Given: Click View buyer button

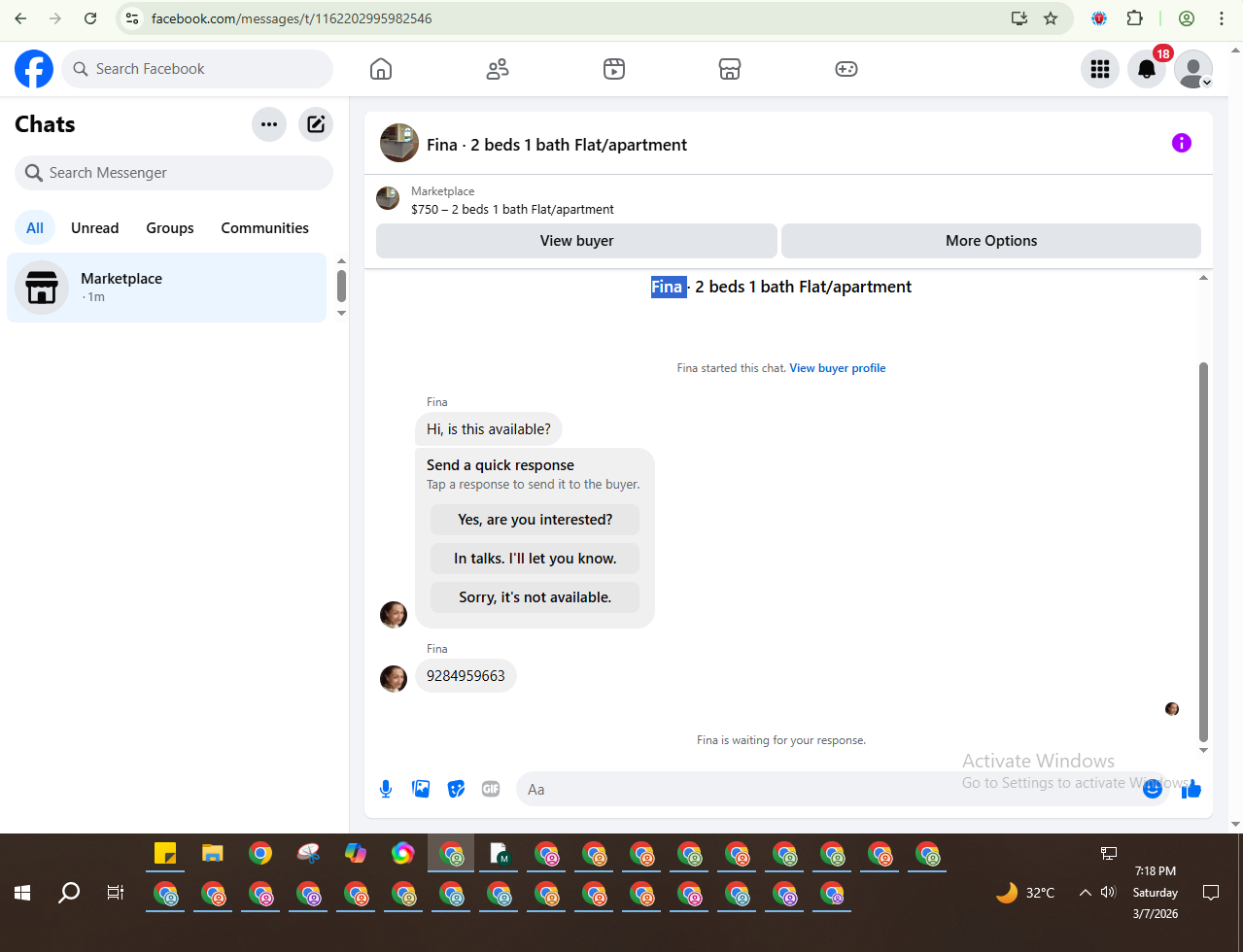Looking at the screenshot, I should click(577, 241).
